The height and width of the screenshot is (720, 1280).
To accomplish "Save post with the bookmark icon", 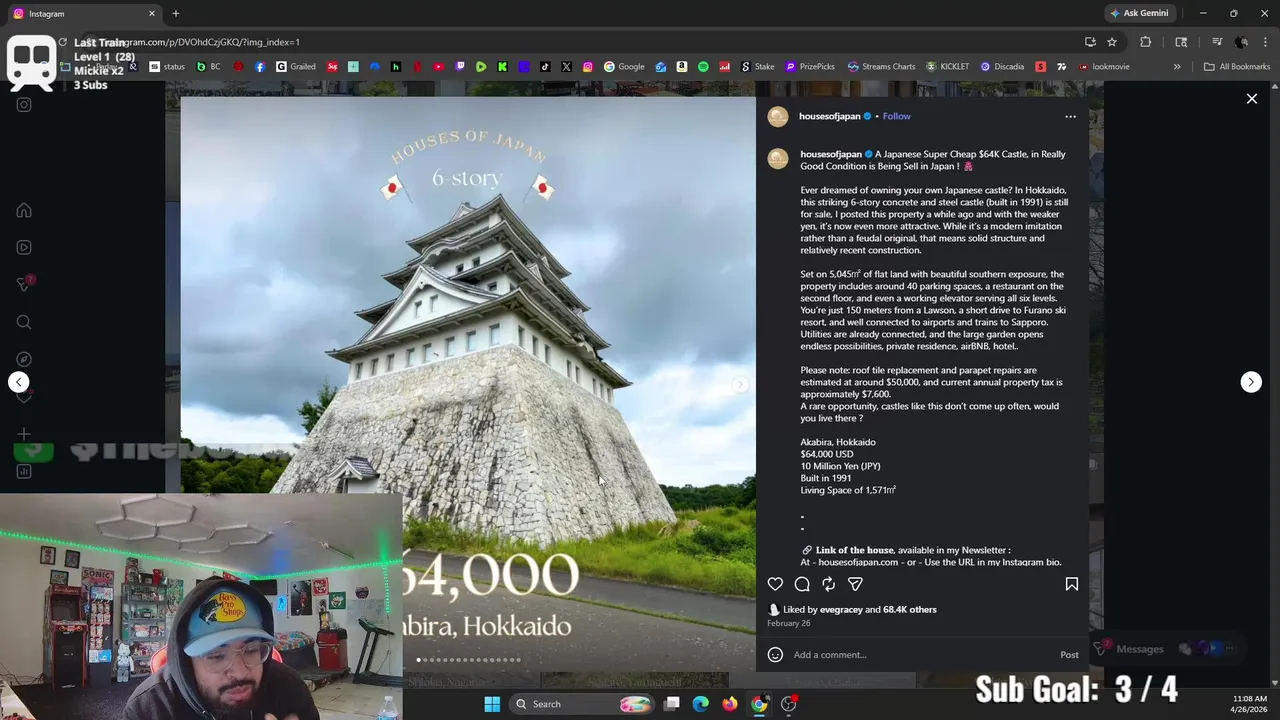I will click(x=1071, y=584).
